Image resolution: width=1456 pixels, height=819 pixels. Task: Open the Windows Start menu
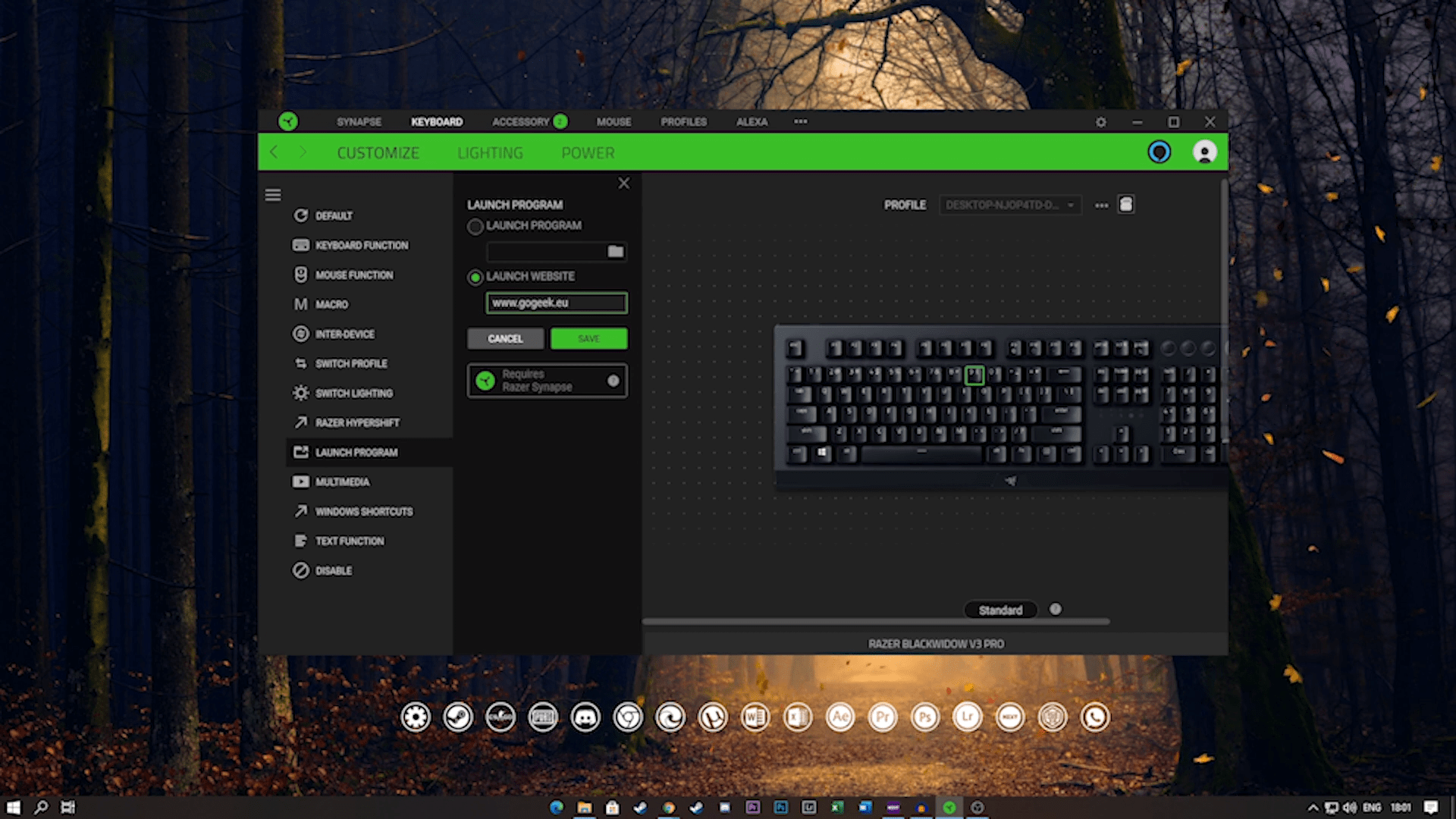[14, 808]
